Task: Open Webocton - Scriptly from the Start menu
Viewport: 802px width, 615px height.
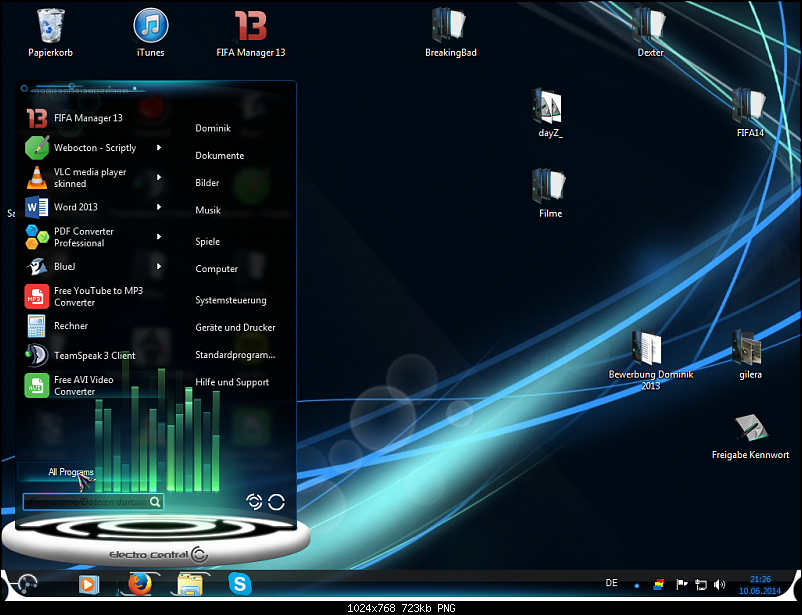Action: (93, 148)
